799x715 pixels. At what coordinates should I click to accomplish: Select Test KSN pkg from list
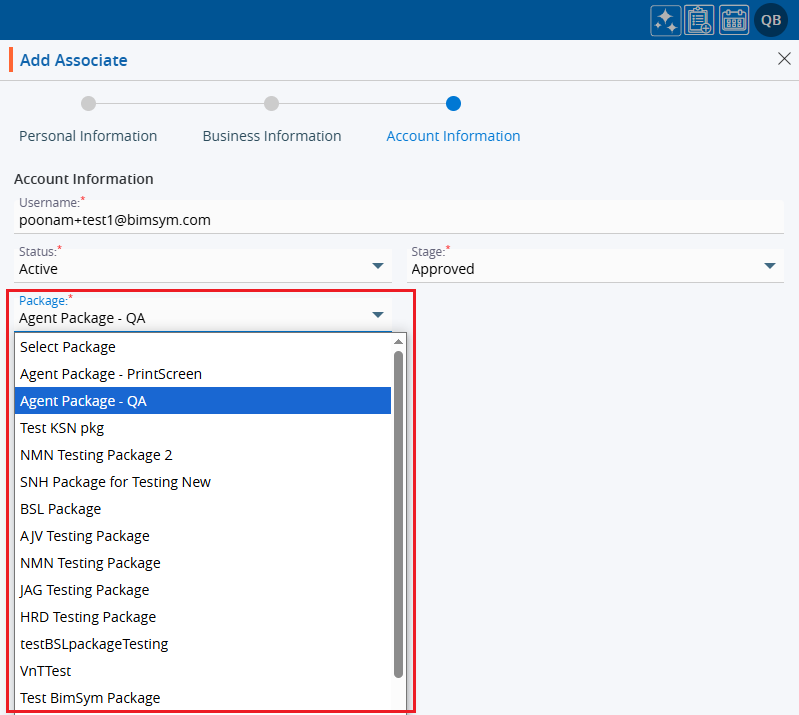click(62, 428)
